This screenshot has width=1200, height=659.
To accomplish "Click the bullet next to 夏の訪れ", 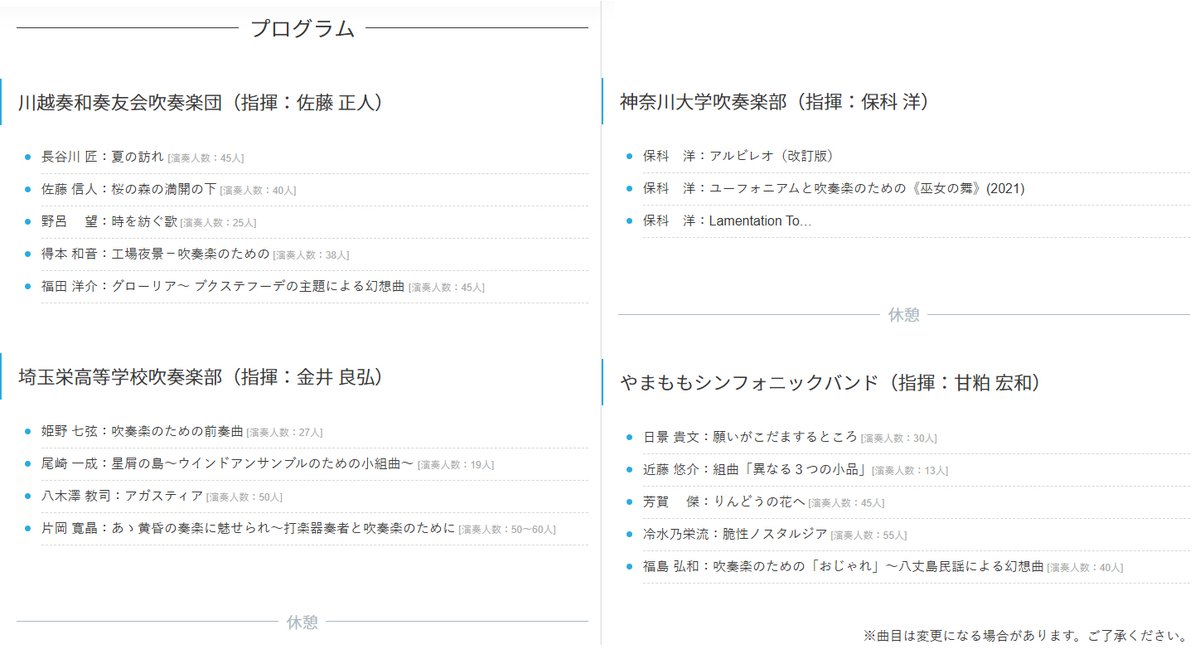I will [x=27, y=154].
